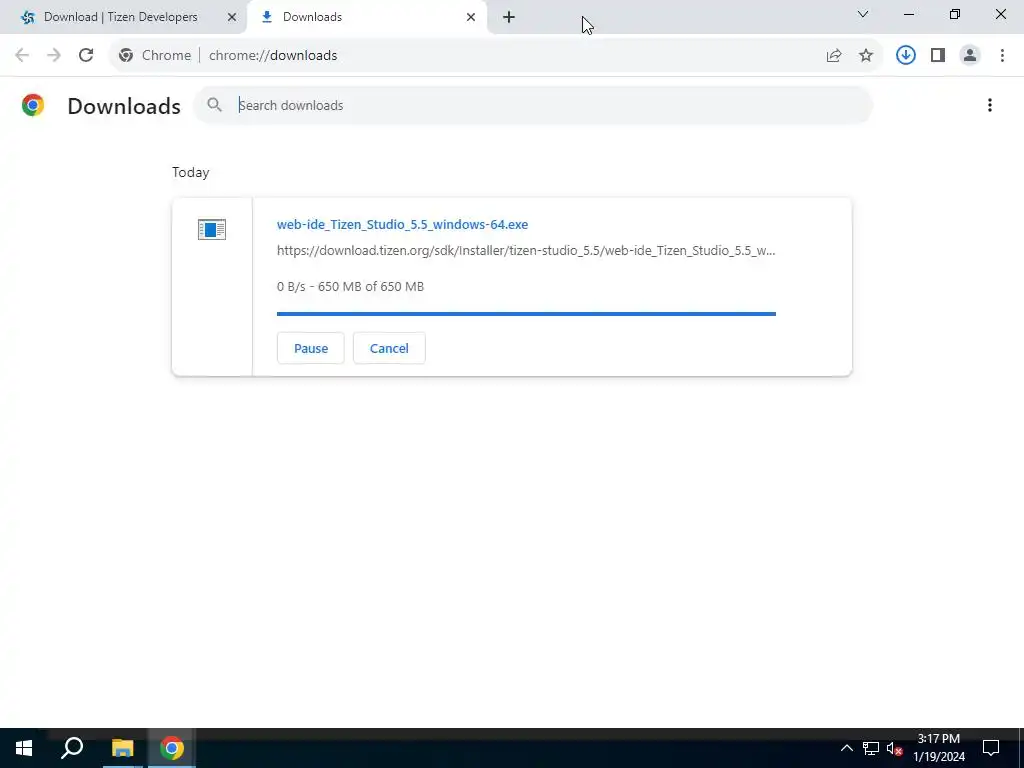This screenshot has width=1024, height=768.
Task: Open the Downloads page more actions menu
Action: (x=990, y=105)
